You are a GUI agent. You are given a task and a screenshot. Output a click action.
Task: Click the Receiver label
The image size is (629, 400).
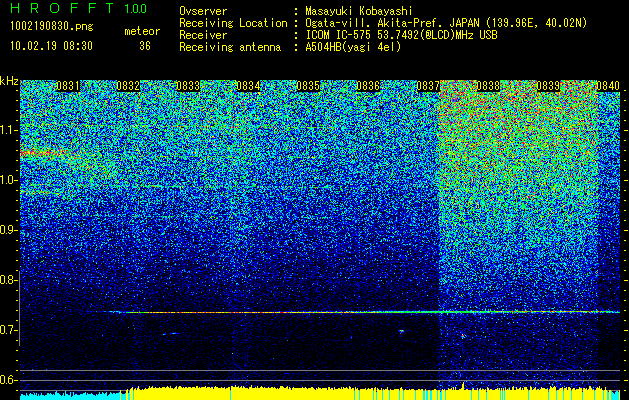pyautogui.click(x=203, y=35)
